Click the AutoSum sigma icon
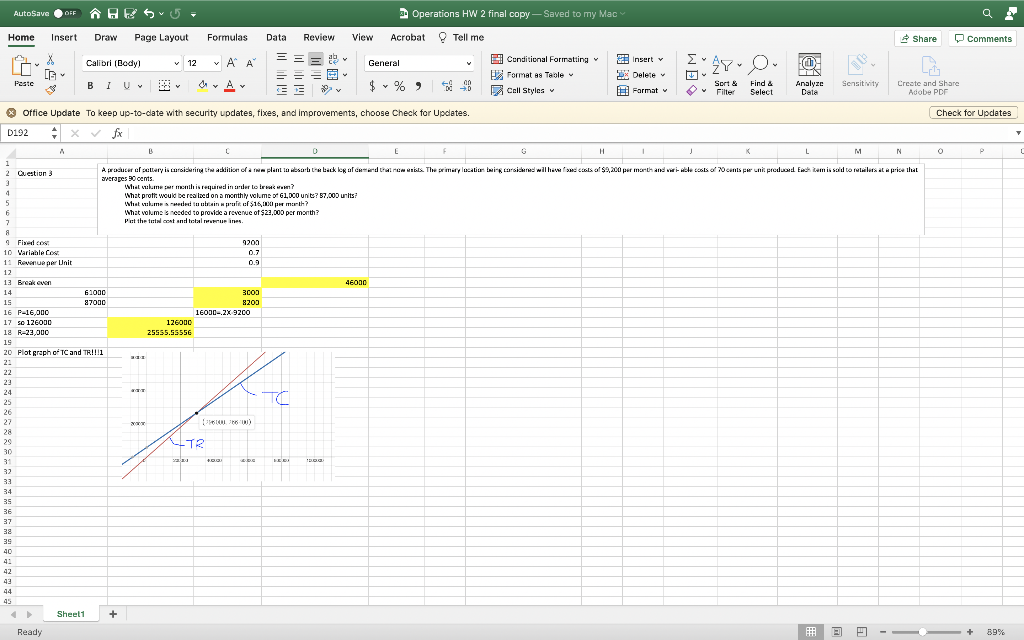1024x640 pixels. click(x=692, y=59)
